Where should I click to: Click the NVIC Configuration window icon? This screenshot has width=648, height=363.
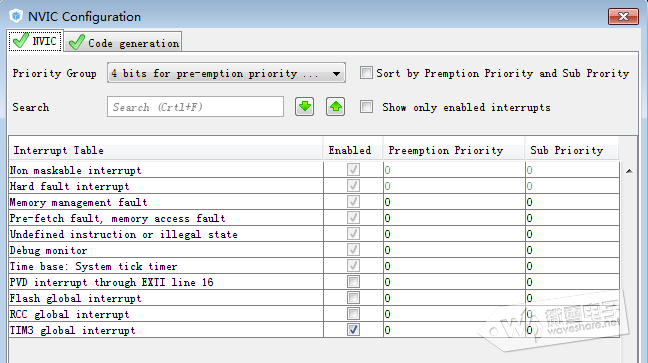tap(16, 16)
